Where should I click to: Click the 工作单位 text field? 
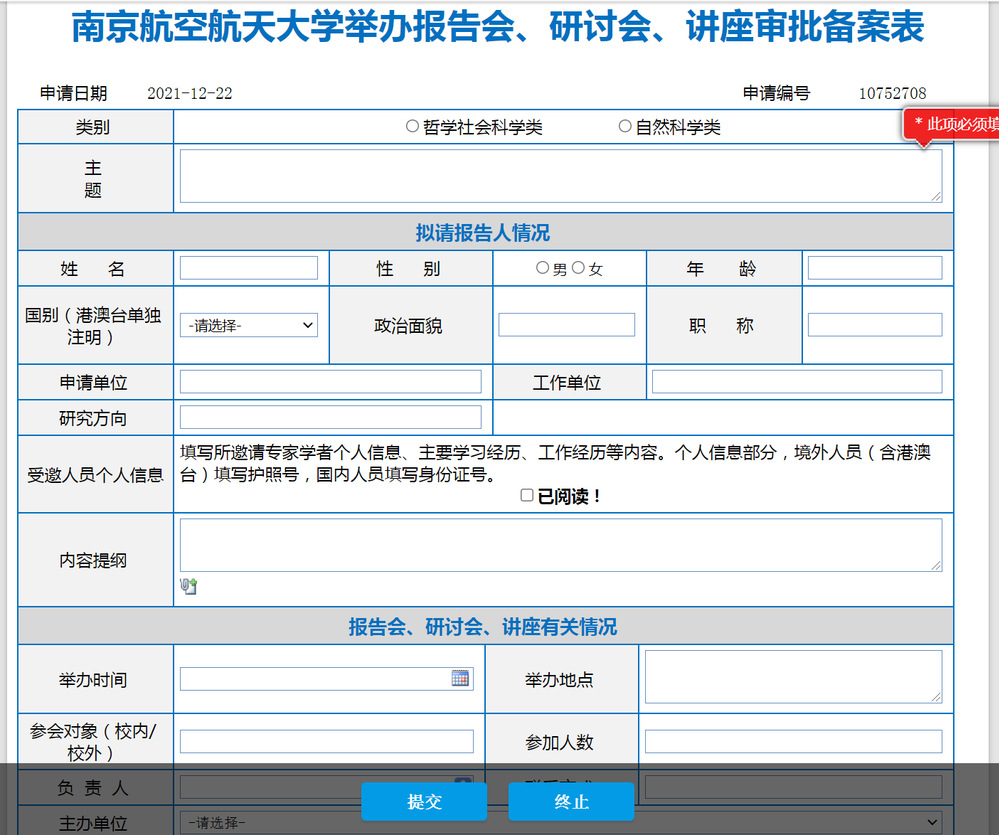tap(797, 382)
